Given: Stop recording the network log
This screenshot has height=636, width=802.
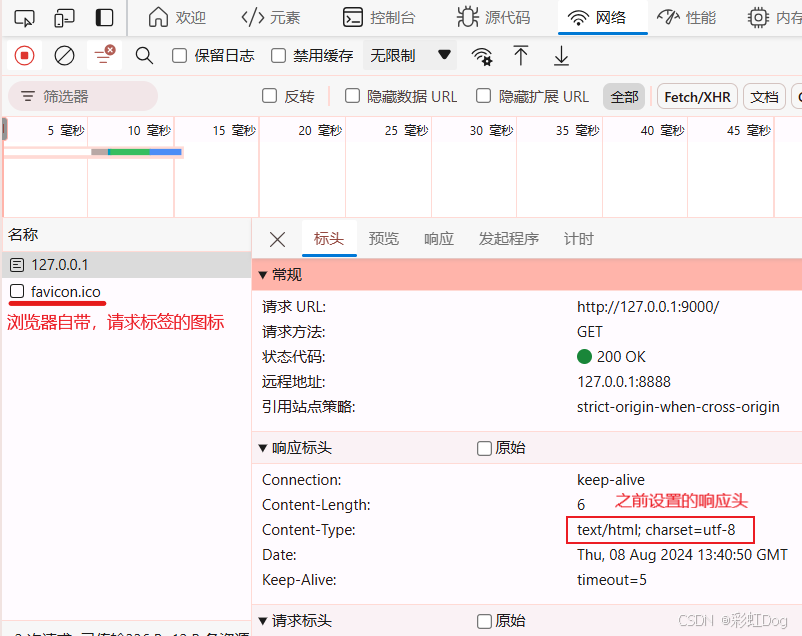Looking at the screenshot, I should click(22, 56).
